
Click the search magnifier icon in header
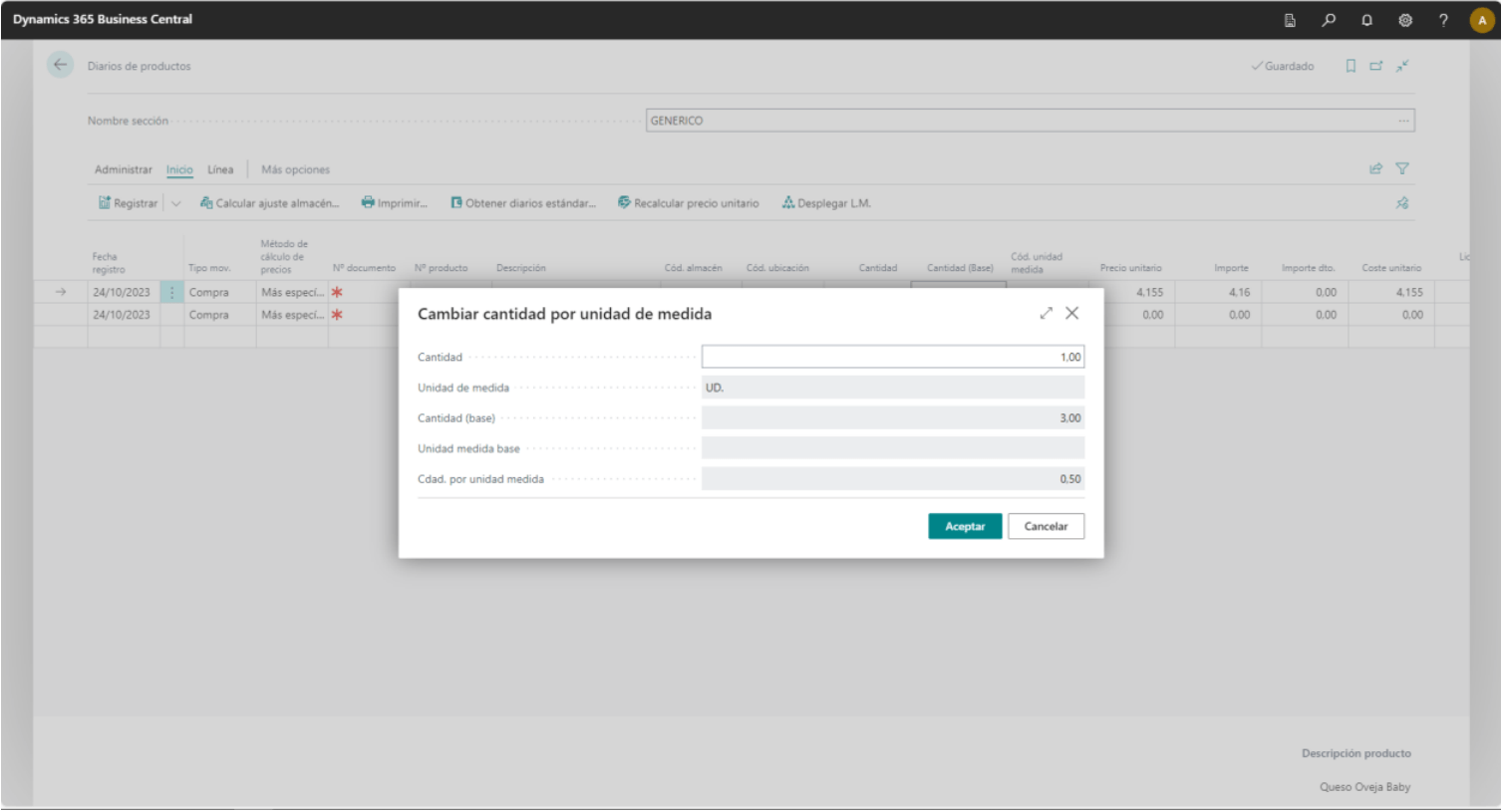[x=1328, y=20]
